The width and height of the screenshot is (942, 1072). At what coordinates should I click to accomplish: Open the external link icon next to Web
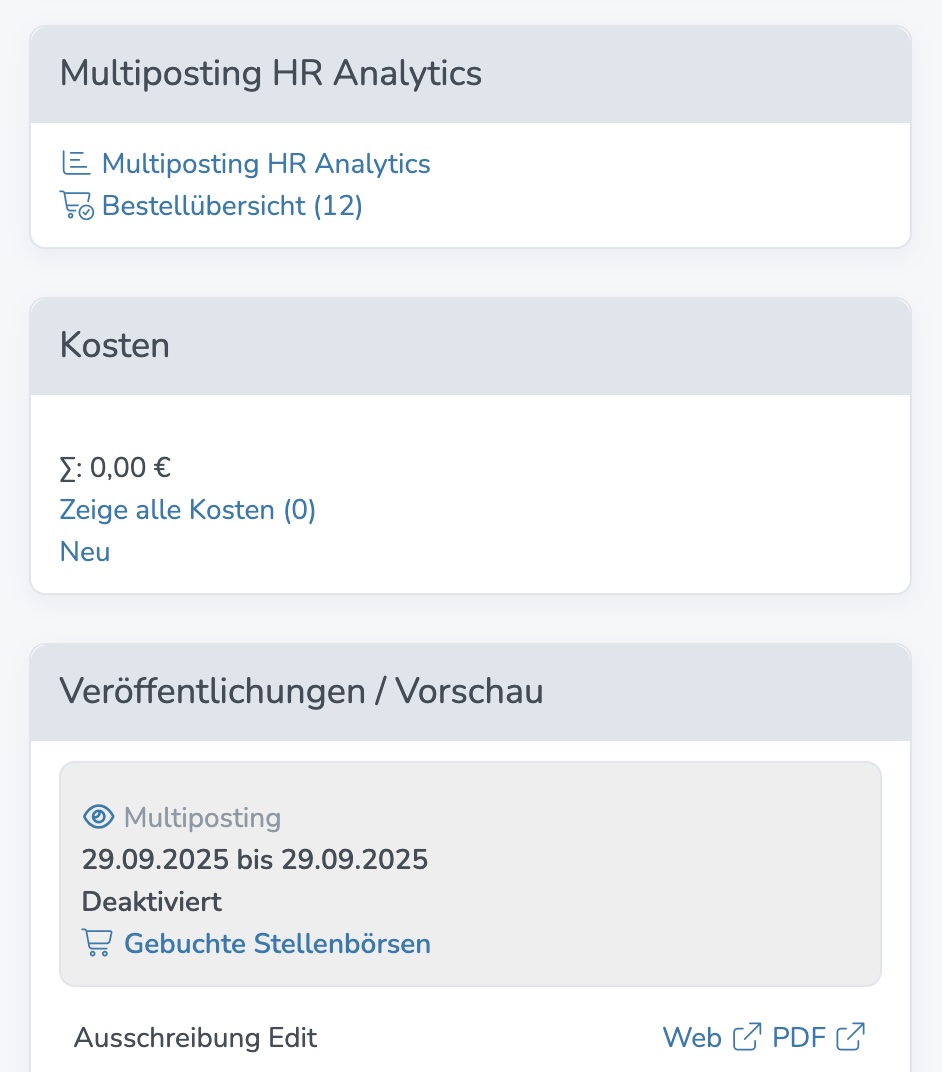(x=745, y=1037)
